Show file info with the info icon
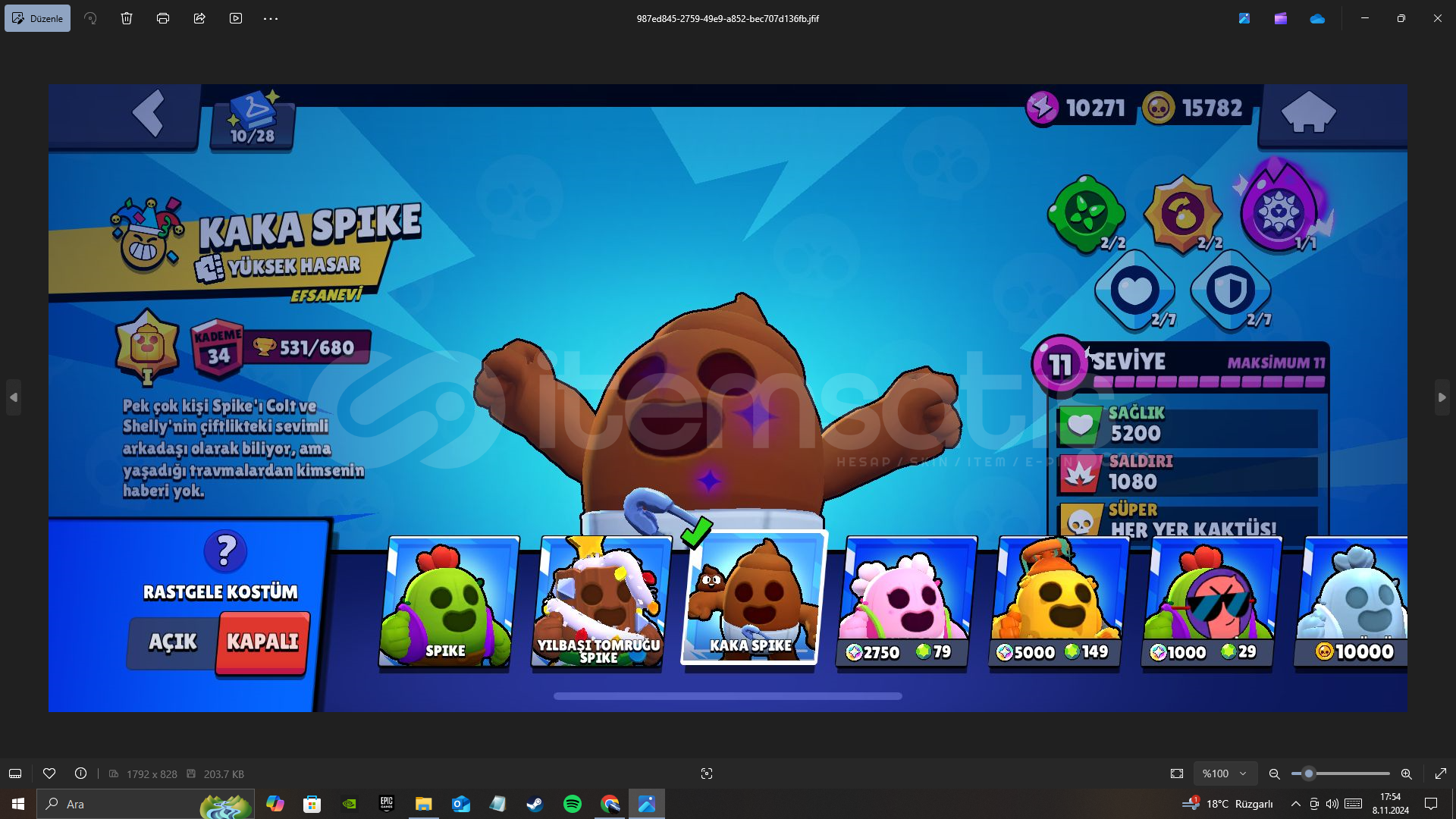Image resolution: width=1456 pixels, height=819 pixels. (x=80, y=773)
